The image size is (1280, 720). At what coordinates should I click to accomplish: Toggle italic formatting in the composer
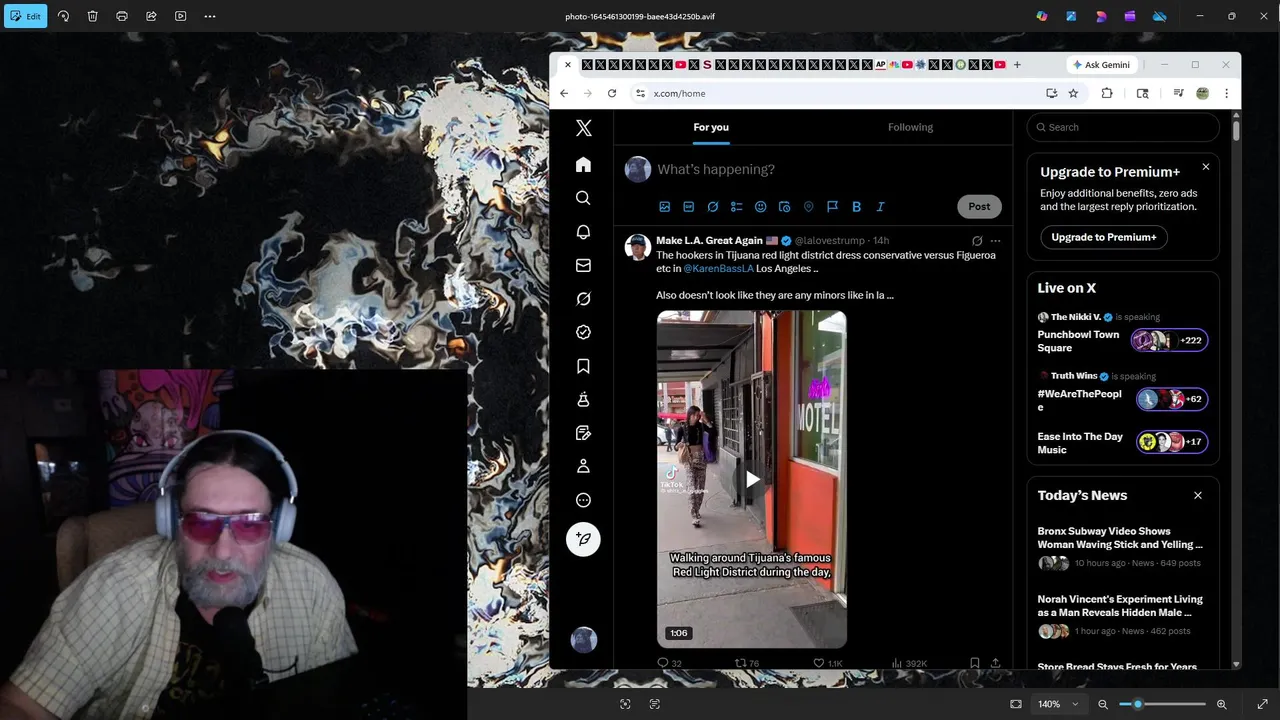(x=880, y=207)
